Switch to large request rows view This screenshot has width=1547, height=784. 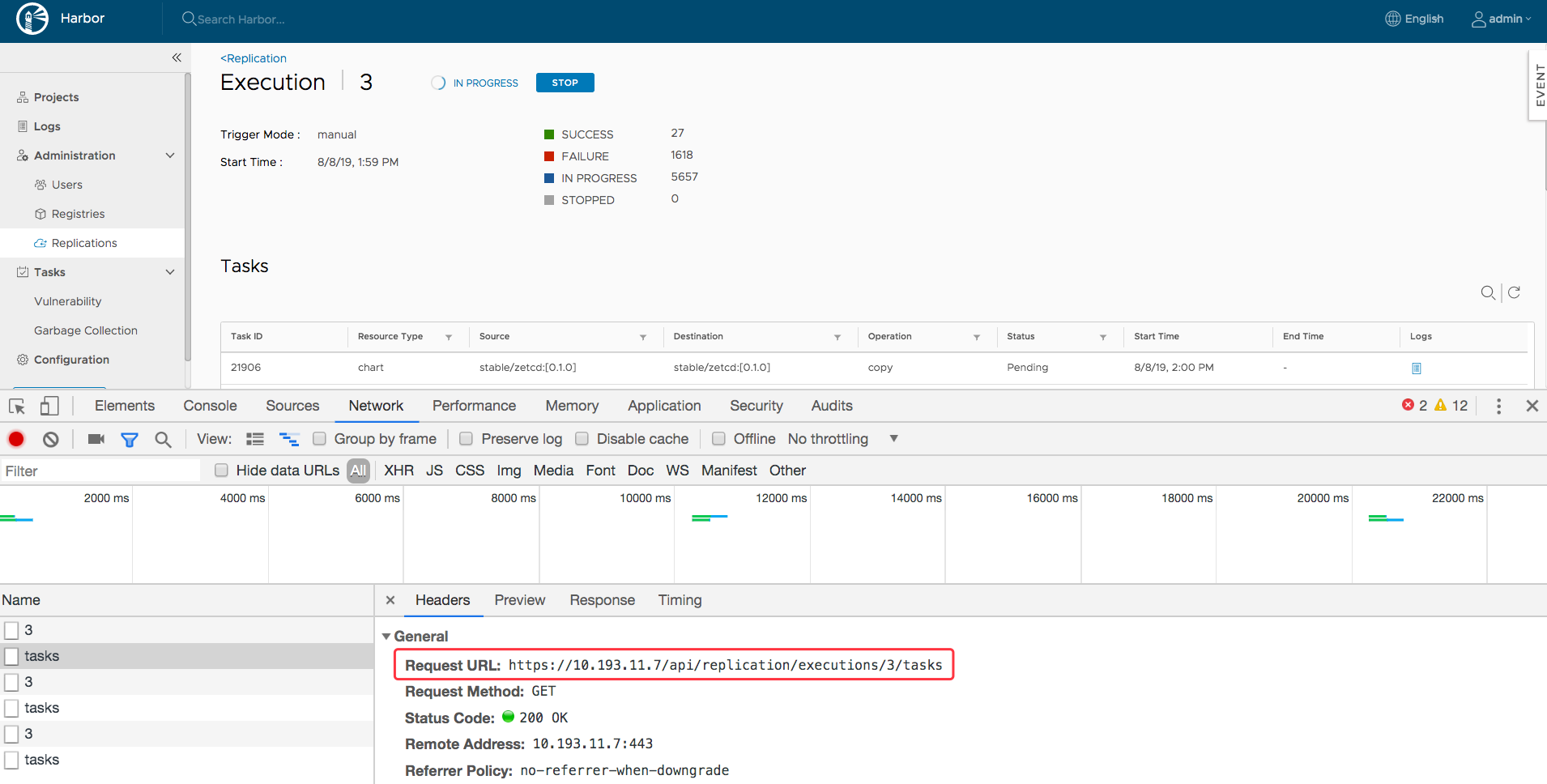(x=255, y=439)
